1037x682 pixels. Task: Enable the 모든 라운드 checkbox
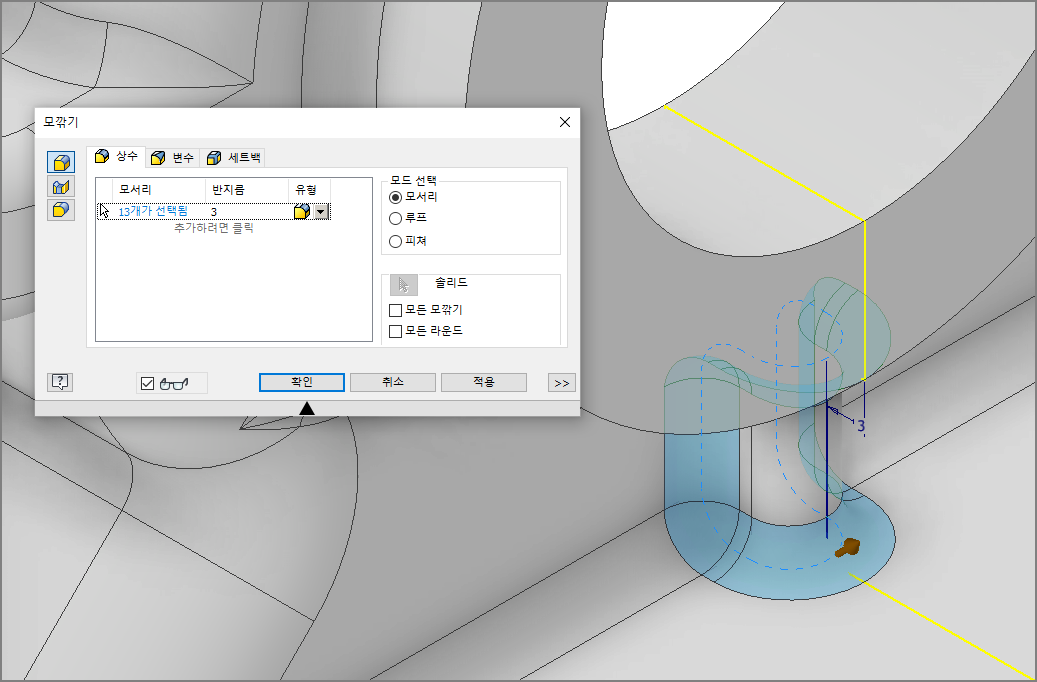[x=395, y=331]
